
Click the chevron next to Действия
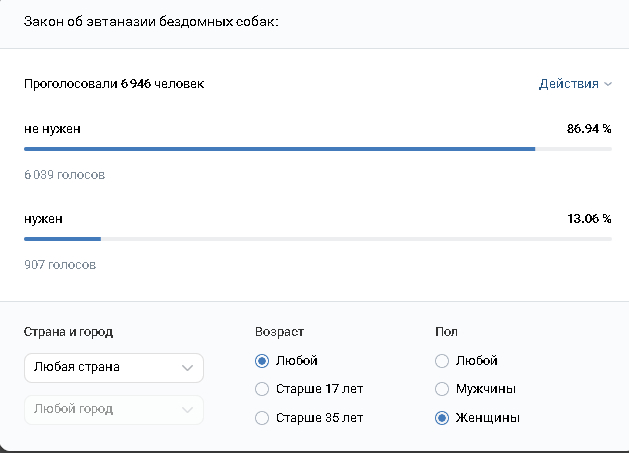(x=608, y=85)
